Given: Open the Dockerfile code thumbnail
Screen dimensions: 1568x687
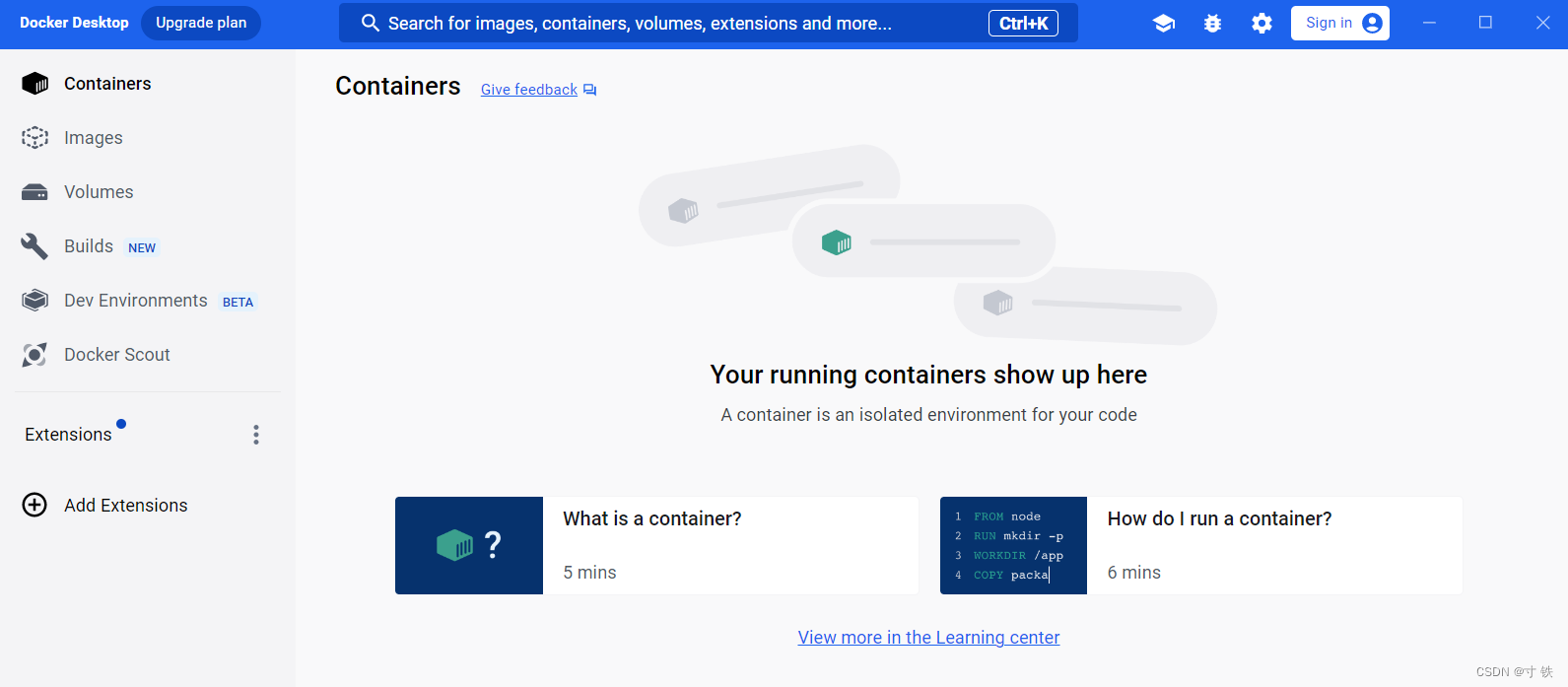Looking at the screenshot, I should pyautogui.click(x=1013, y=545).
